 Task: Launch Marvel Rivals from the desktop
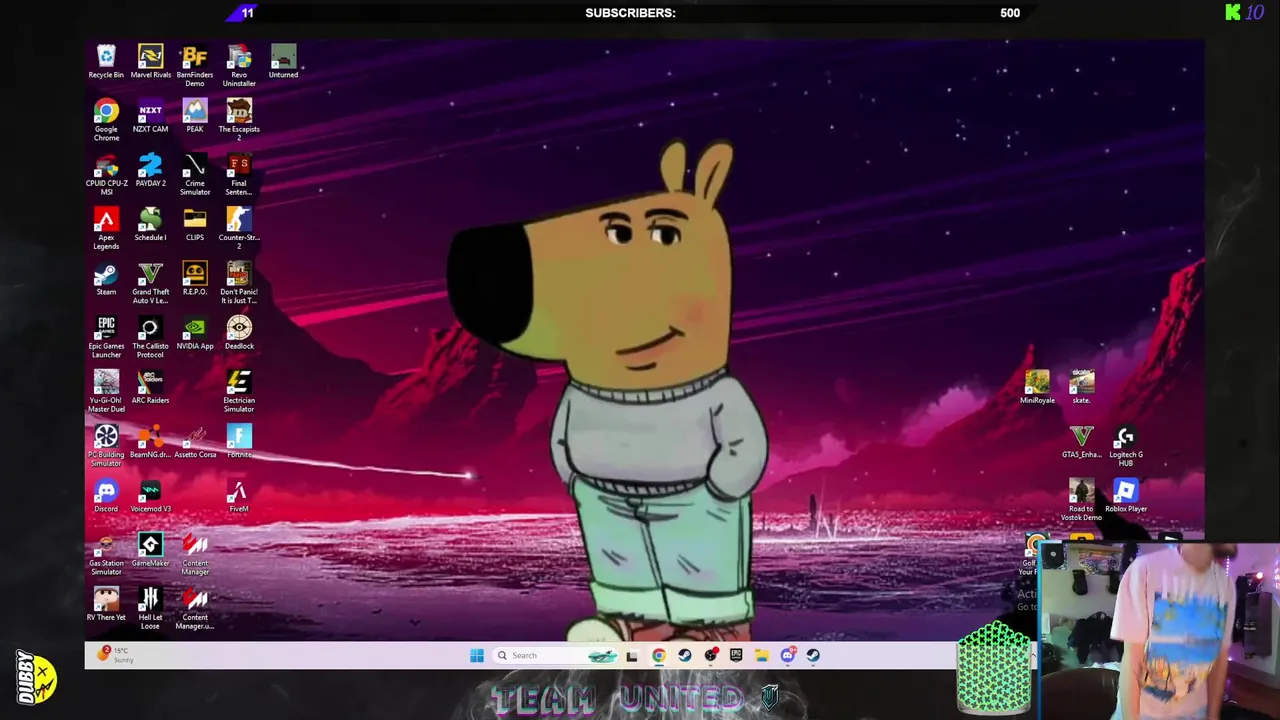click(150, 62)
